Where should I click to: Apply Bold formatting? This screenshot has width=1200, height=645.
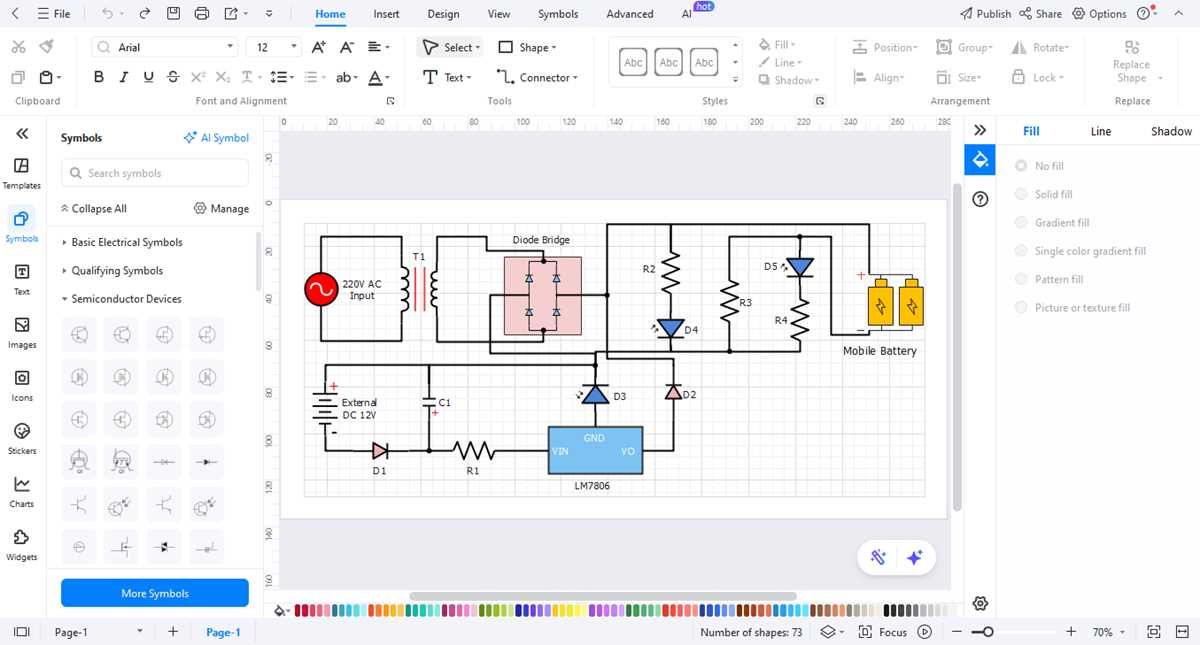[x=98, y=77]
